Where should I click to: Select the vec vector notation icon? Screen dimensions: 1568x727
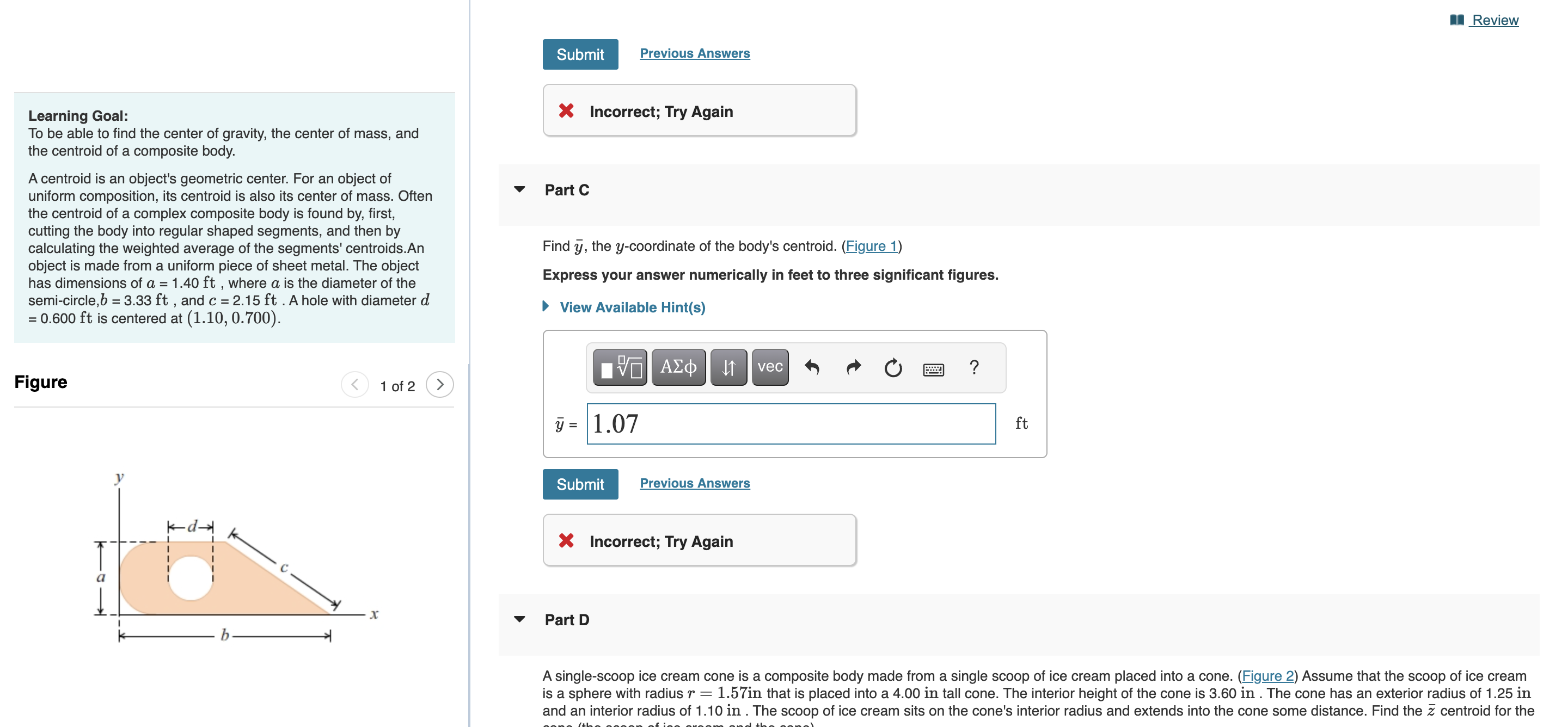coord(769,366)
